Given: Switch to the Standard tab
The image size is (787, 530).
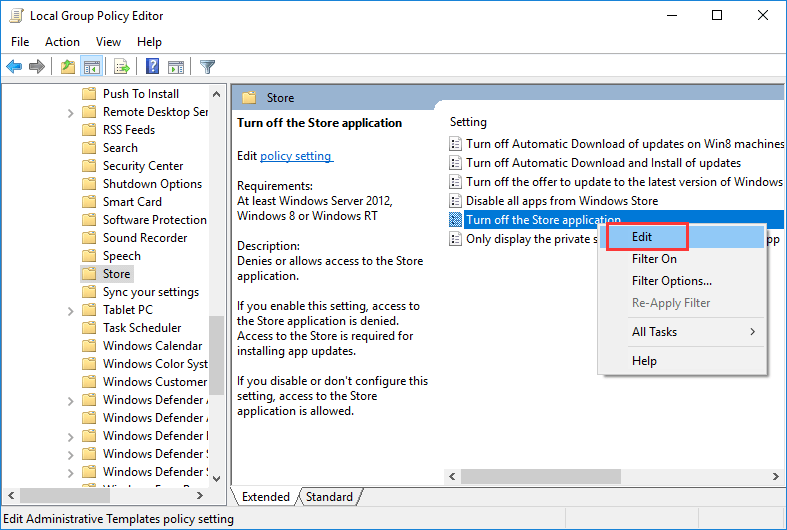Looking at the screenshot, I should point(329,497).
